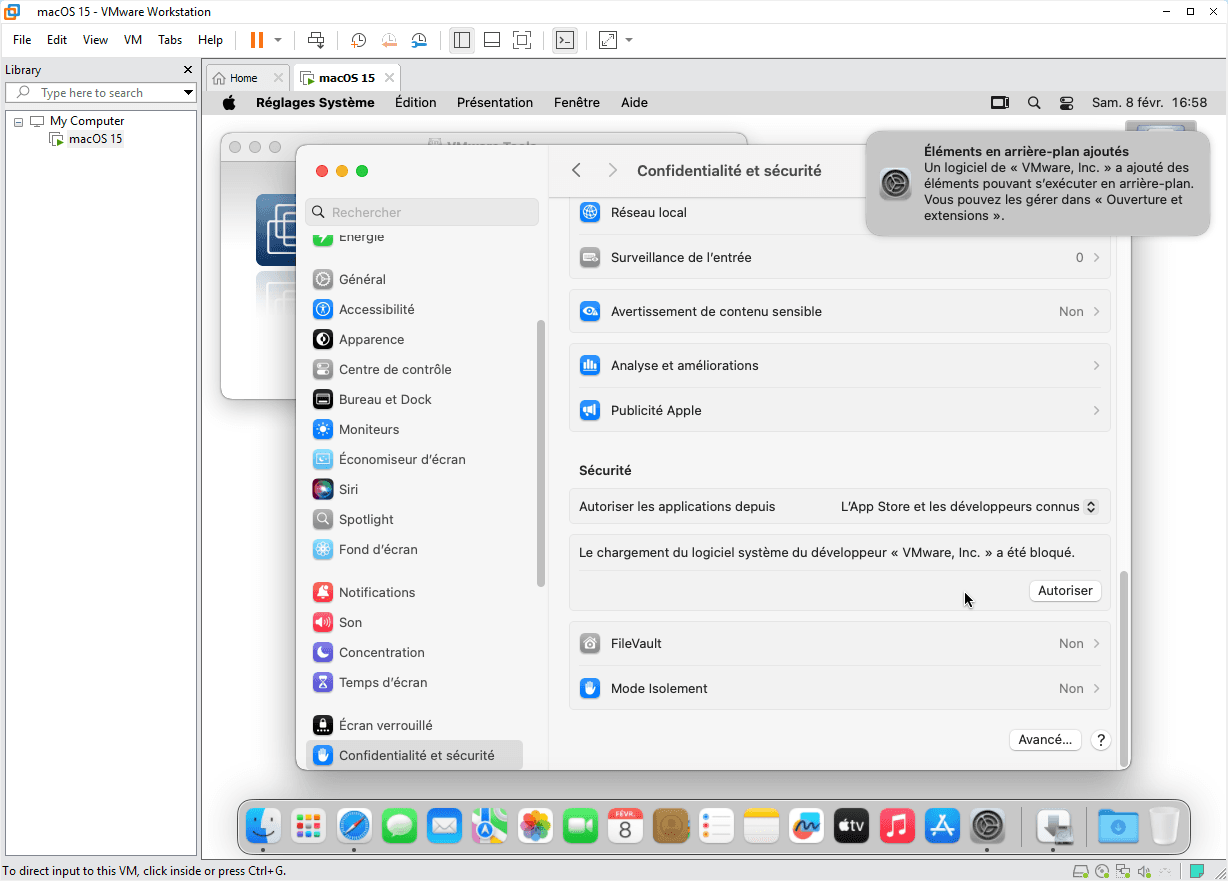The height and width of the screenshot is (881, 1228).
Task: Open Avertissement de contenu sensible row
Action: pyautogui.click(x=839, y=311)
